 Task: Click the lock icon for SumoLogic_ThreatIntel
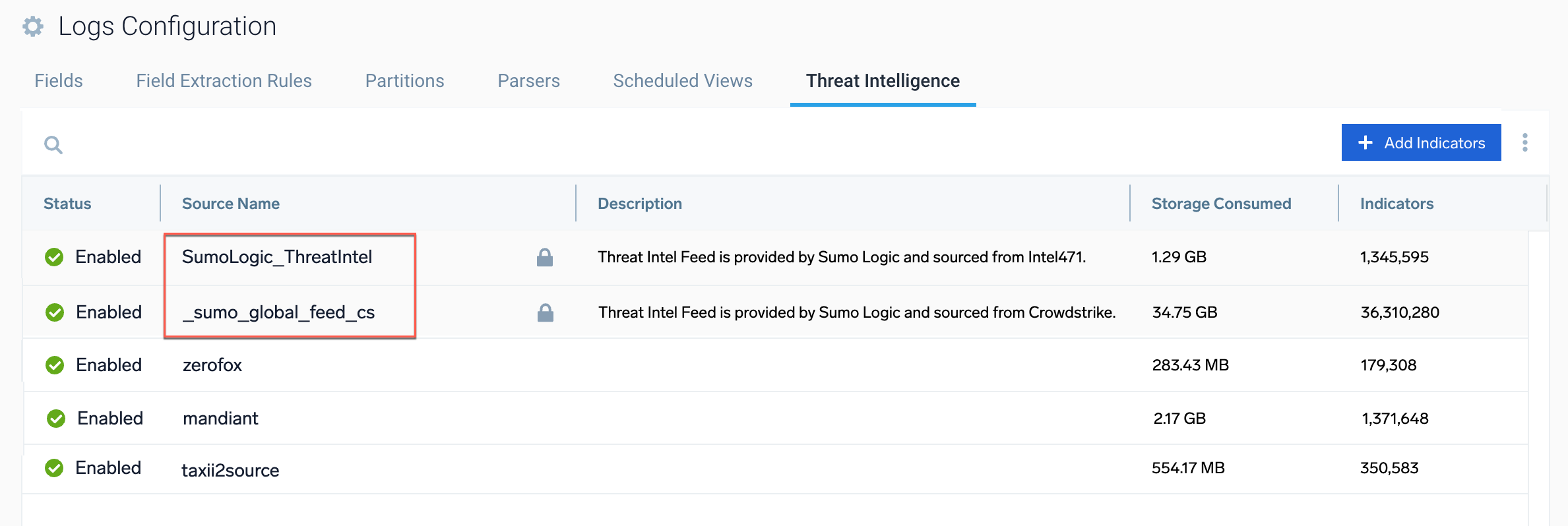click(x=545, y=257)
